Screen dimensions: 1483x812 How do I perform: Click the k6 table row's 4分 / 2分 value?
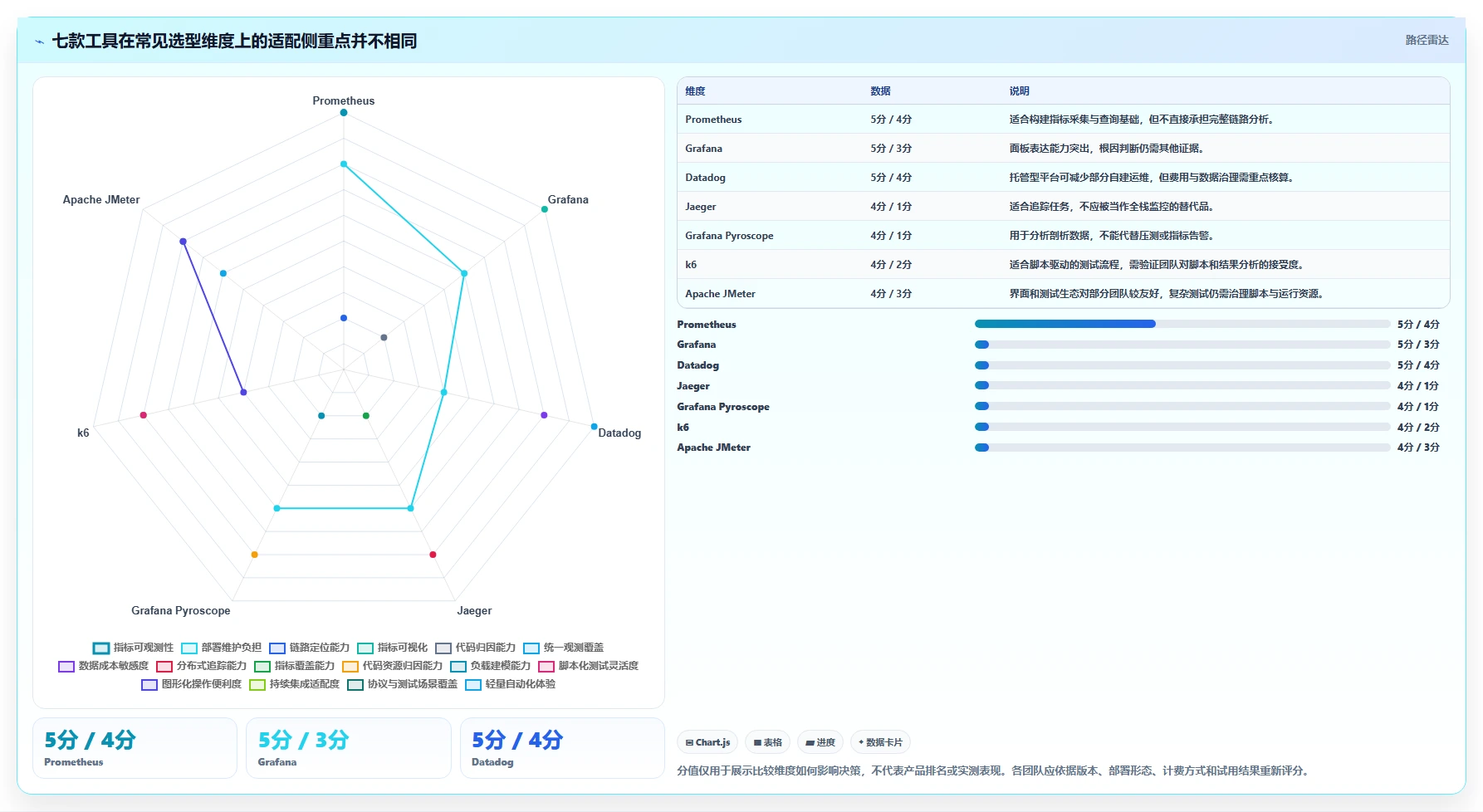pyautogui.click(x=891, y=265)
